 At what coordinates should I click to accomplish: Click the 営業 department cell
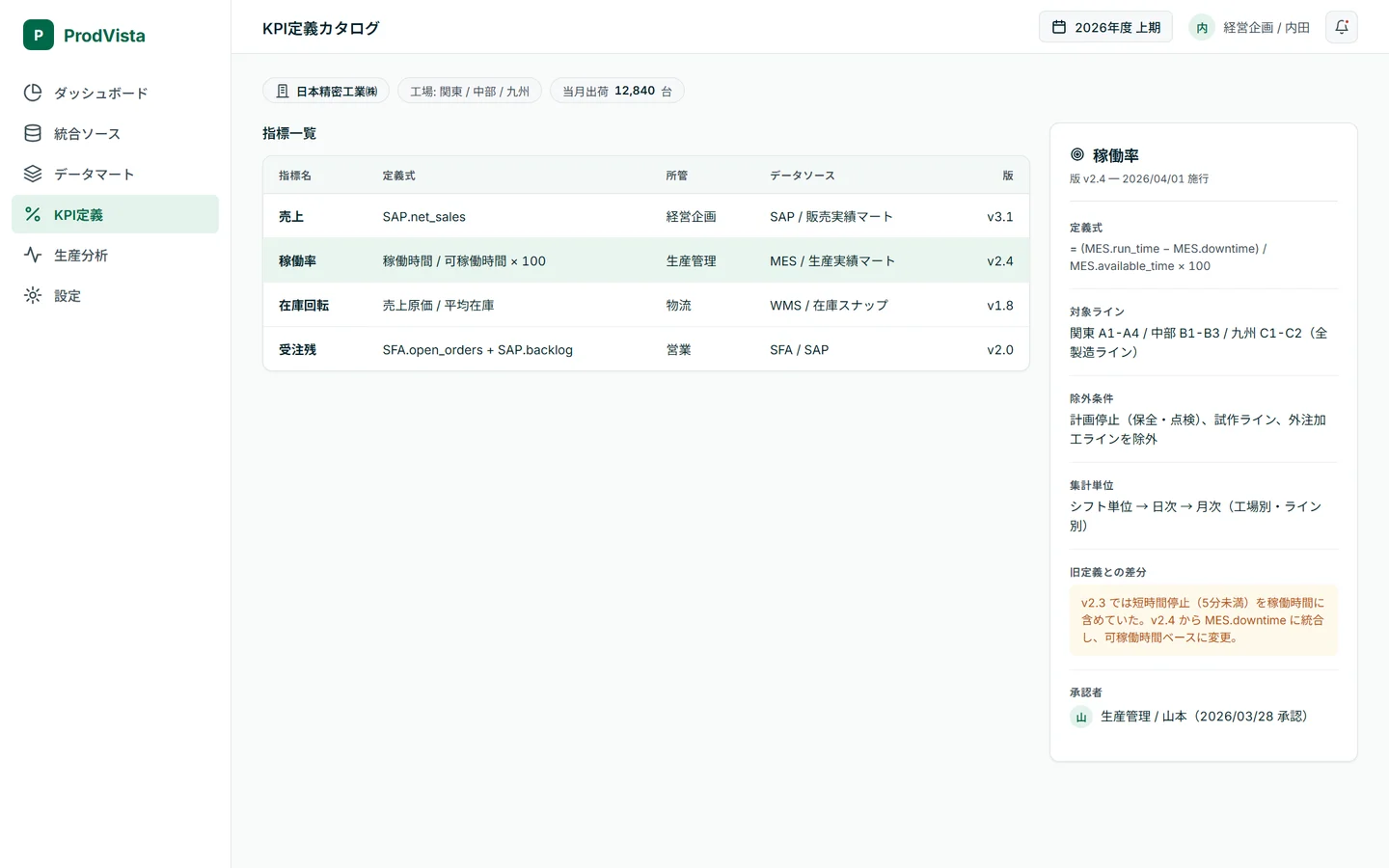pyautogui.click(x=679, y=350)
